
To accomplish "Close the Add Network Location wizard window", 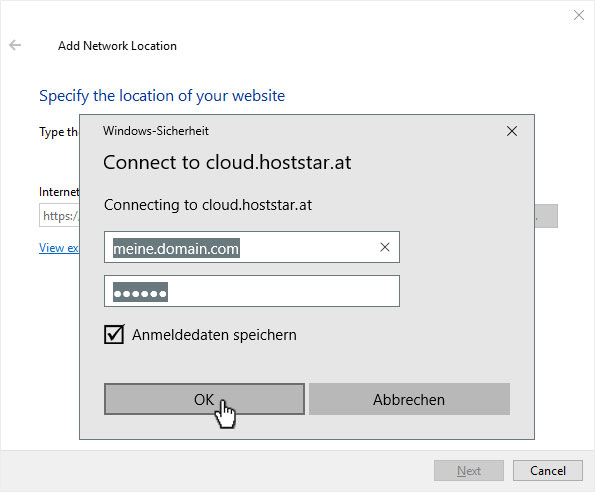I will [x=579, y=15].
